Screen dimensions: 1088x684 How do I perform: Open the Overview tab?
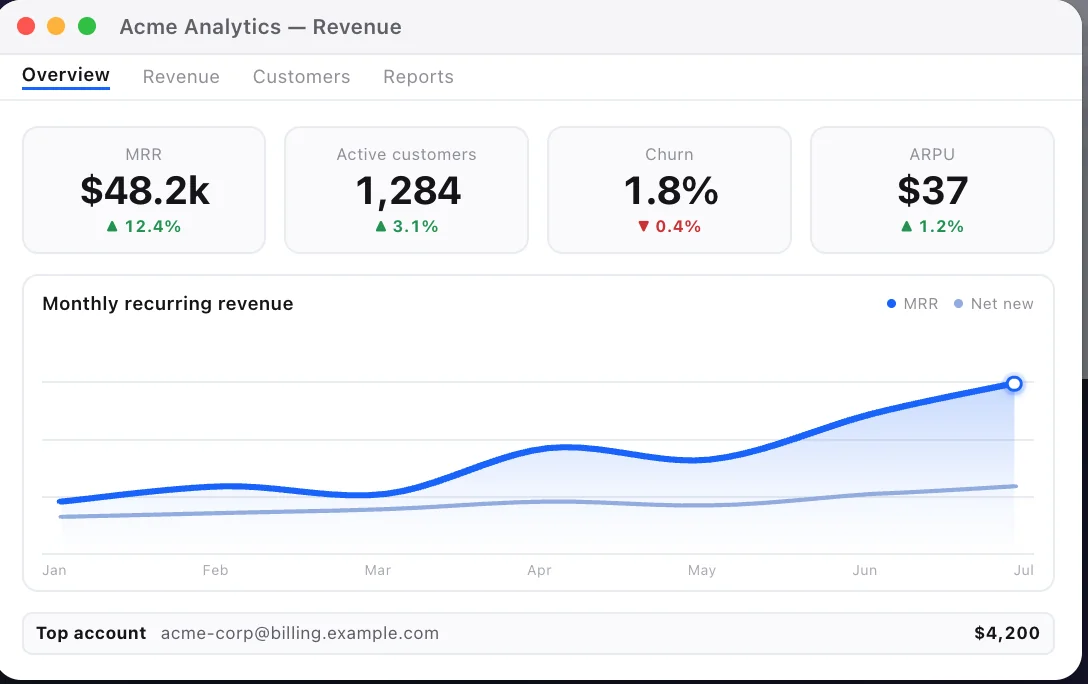tap(66, 75)
